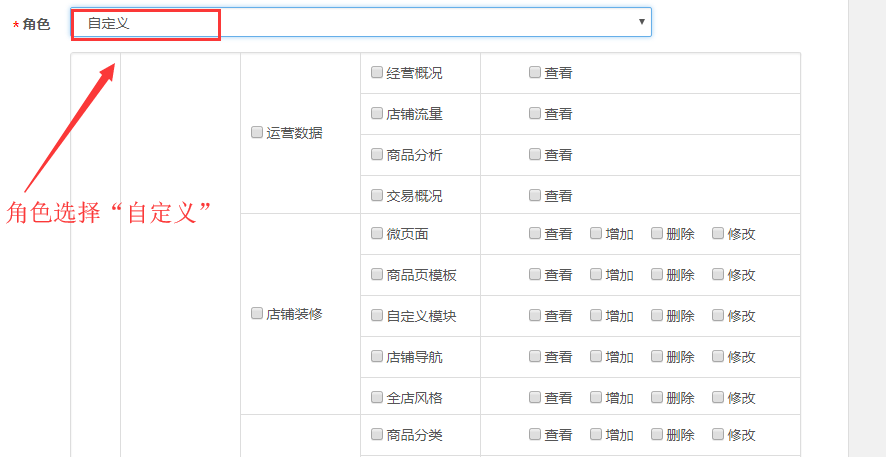Screen dimensions: 886x457
Task: Select the 商品分析 checkbox
Action: [x=377, y=154]
